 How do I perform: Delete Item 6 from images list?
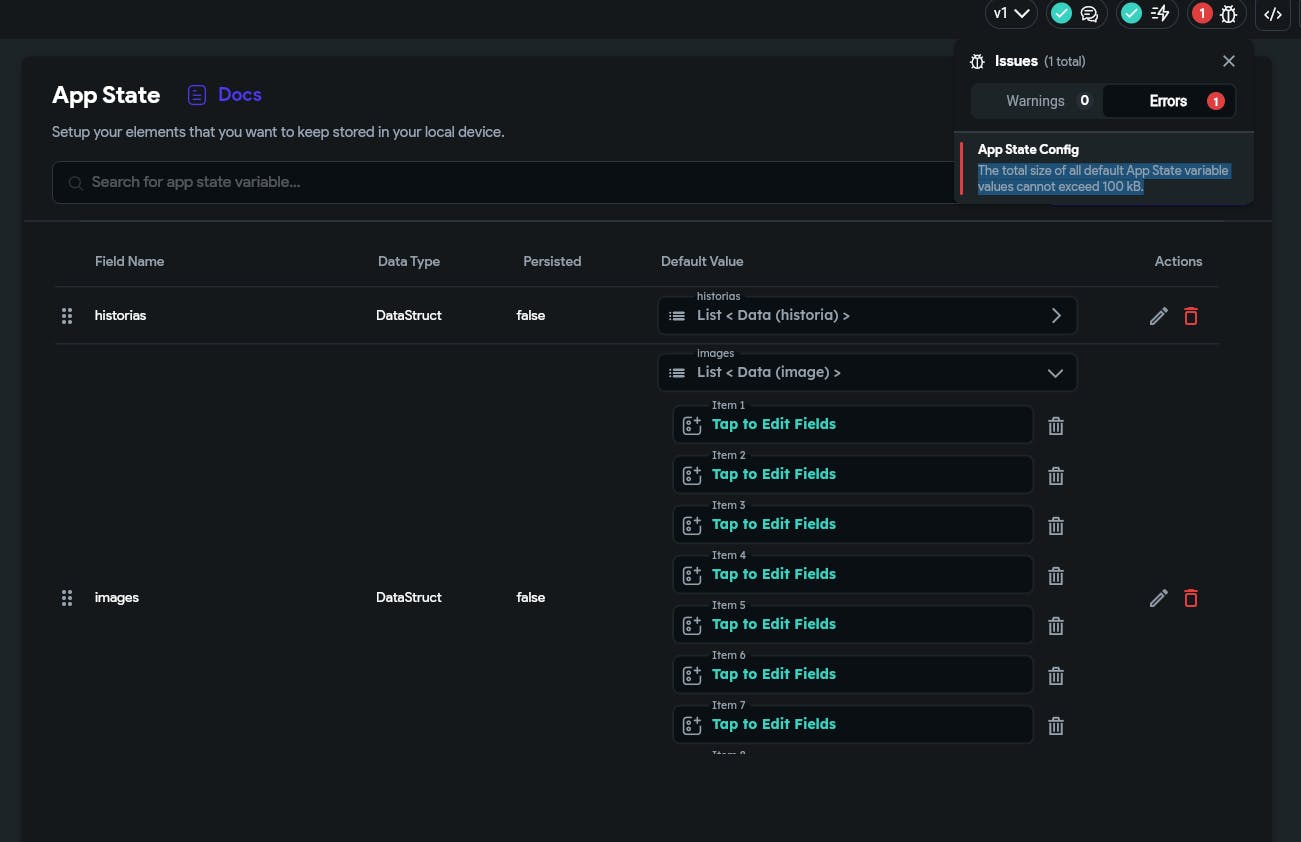pyautogui.click(x=1055, y=676)
